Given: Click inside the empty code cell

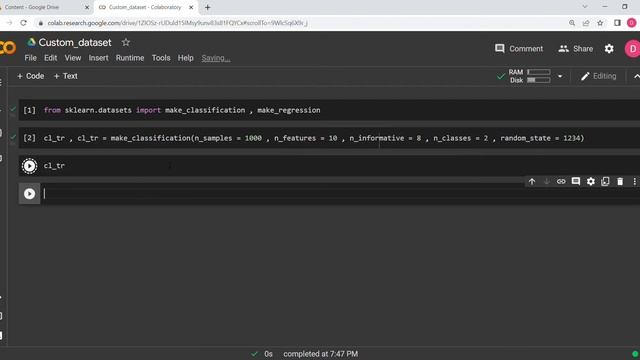Looking at the screenshot, I should 340,193.
